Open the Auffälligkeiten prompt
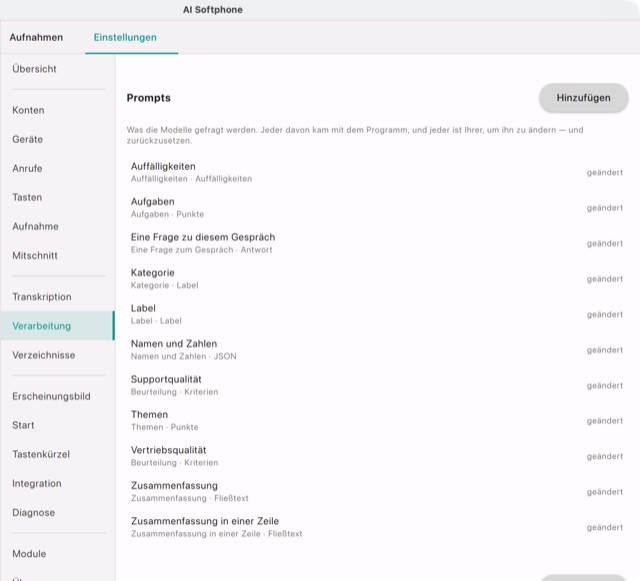640x581 pixels. click(x=377, y=172)
